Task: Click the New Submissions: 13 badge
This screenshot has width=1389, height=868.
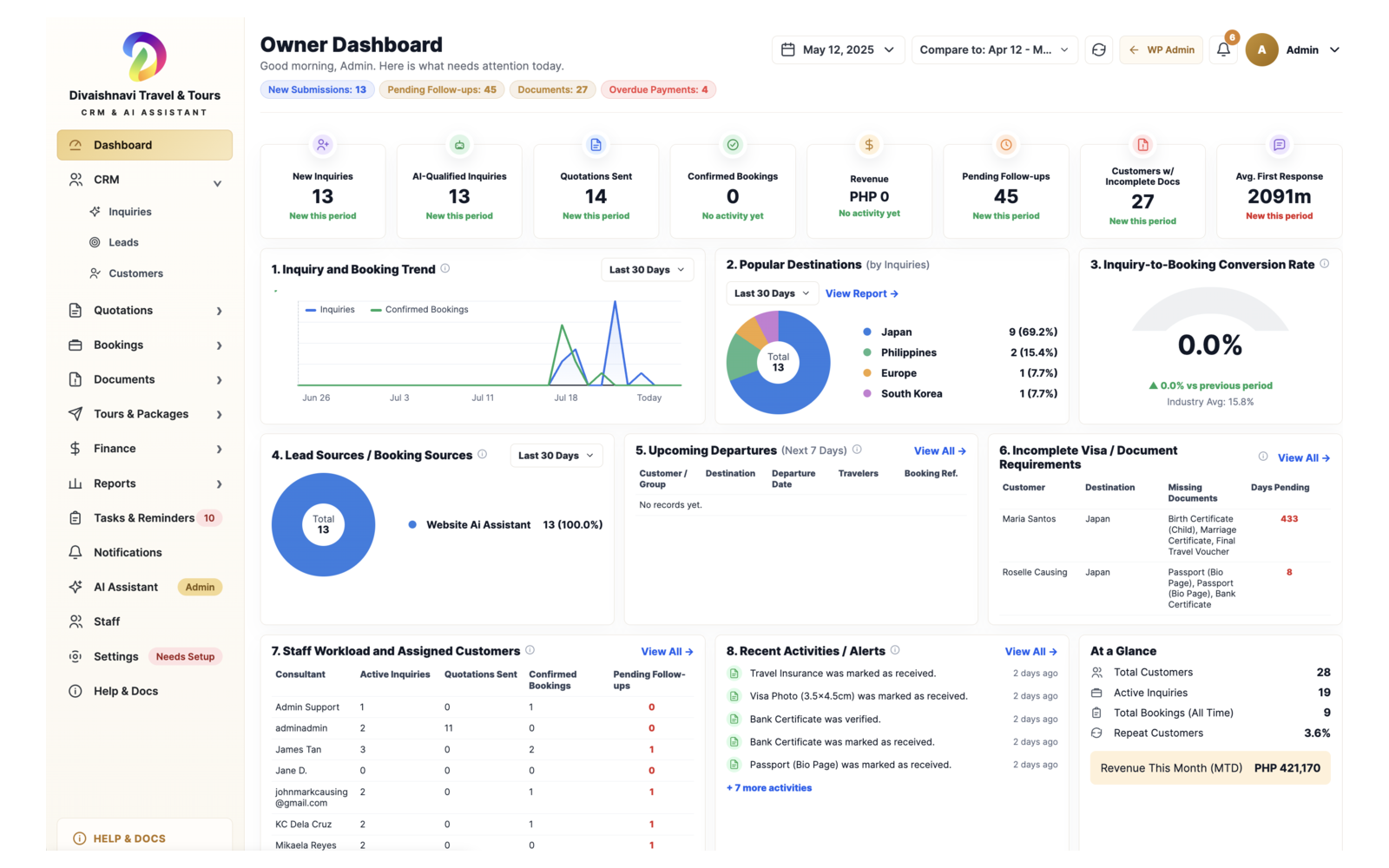Action: (317, 89)
